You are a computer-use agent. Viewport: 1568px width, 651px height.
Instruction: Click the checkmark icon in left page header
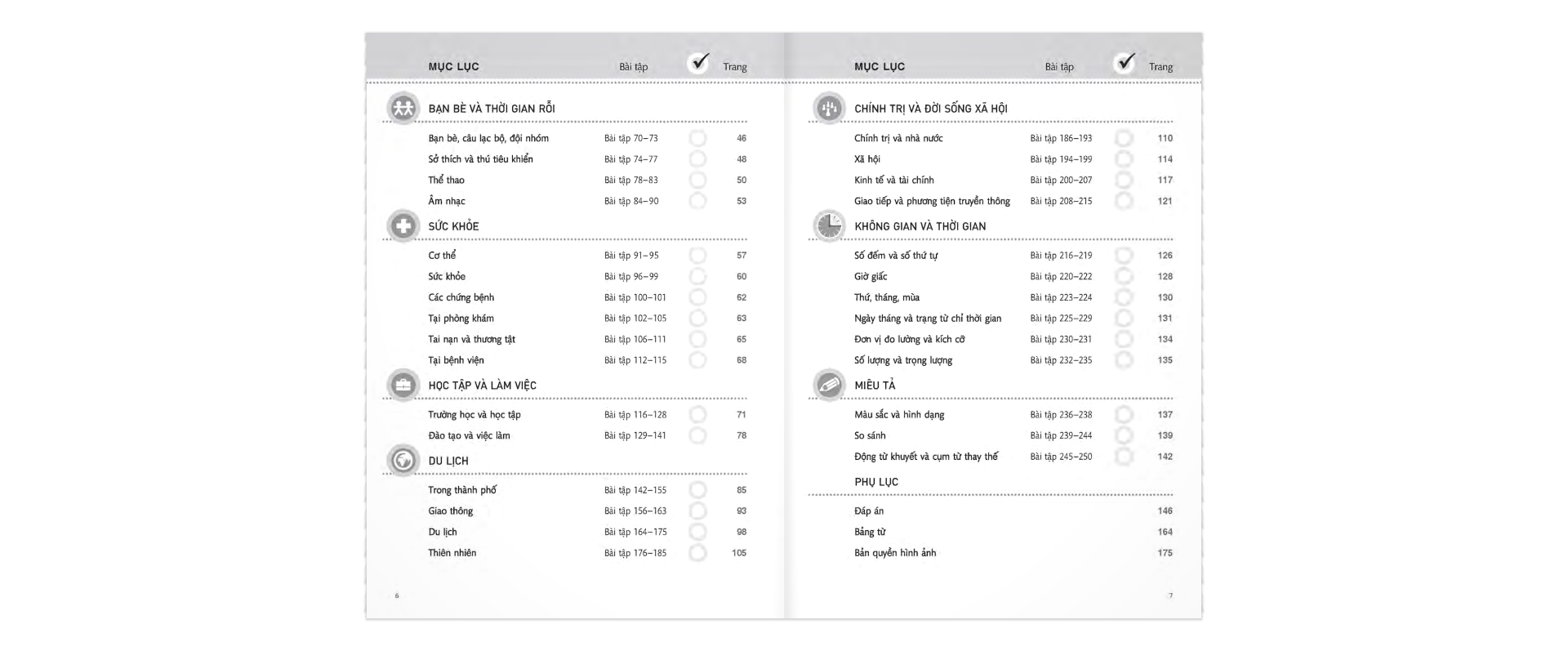pos(699,62)
